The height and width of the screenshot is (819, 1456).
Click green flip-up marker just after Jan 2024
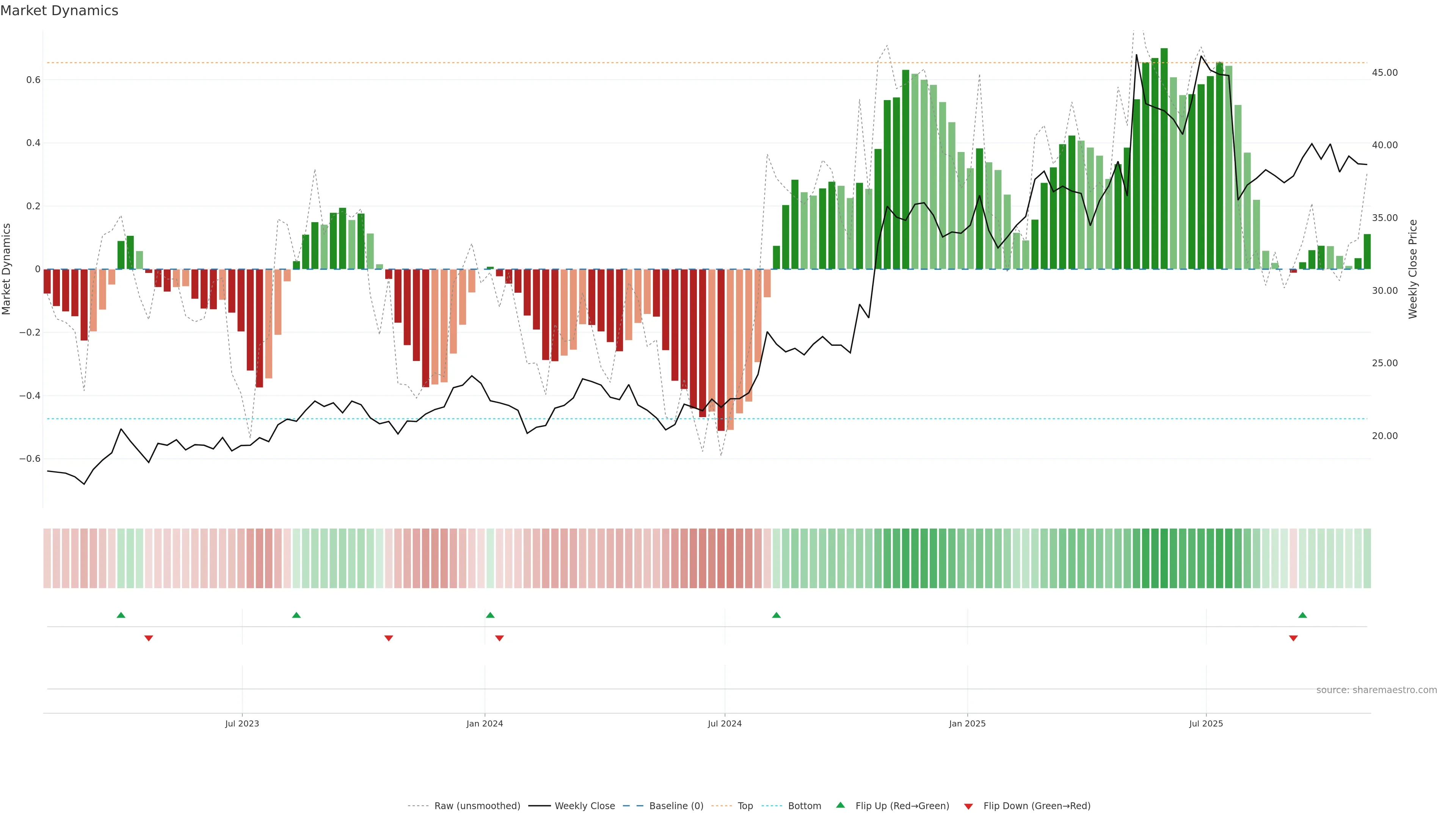click(490, 615)
